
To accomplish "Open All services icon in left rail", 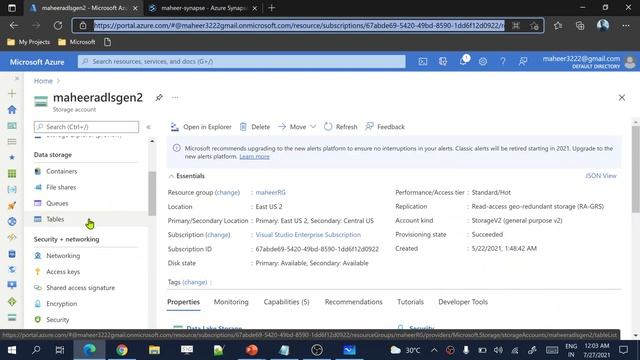I will tap(12, 142).
